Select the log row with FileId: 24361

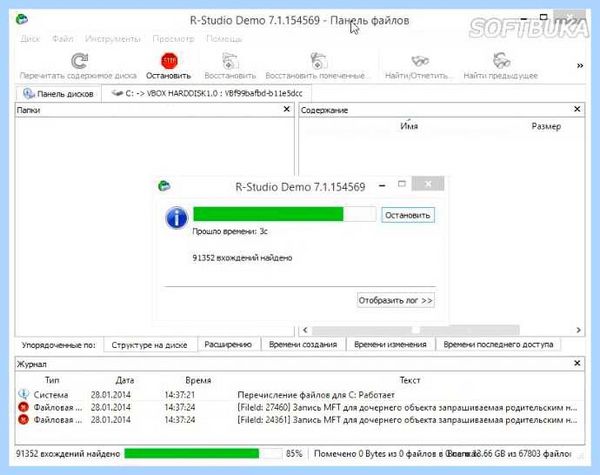[300, 420]
